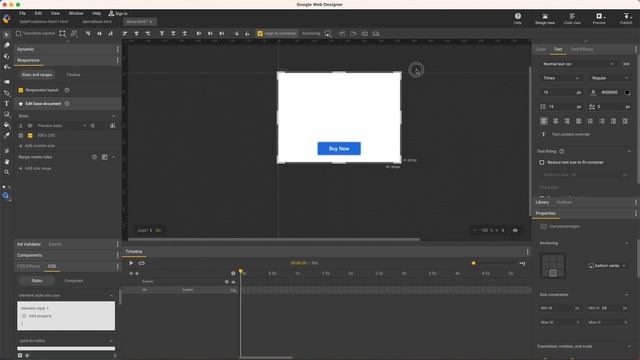Left-align text in Text panel
This screenshot has height=360, width=640.
click(x=544, y=121)
